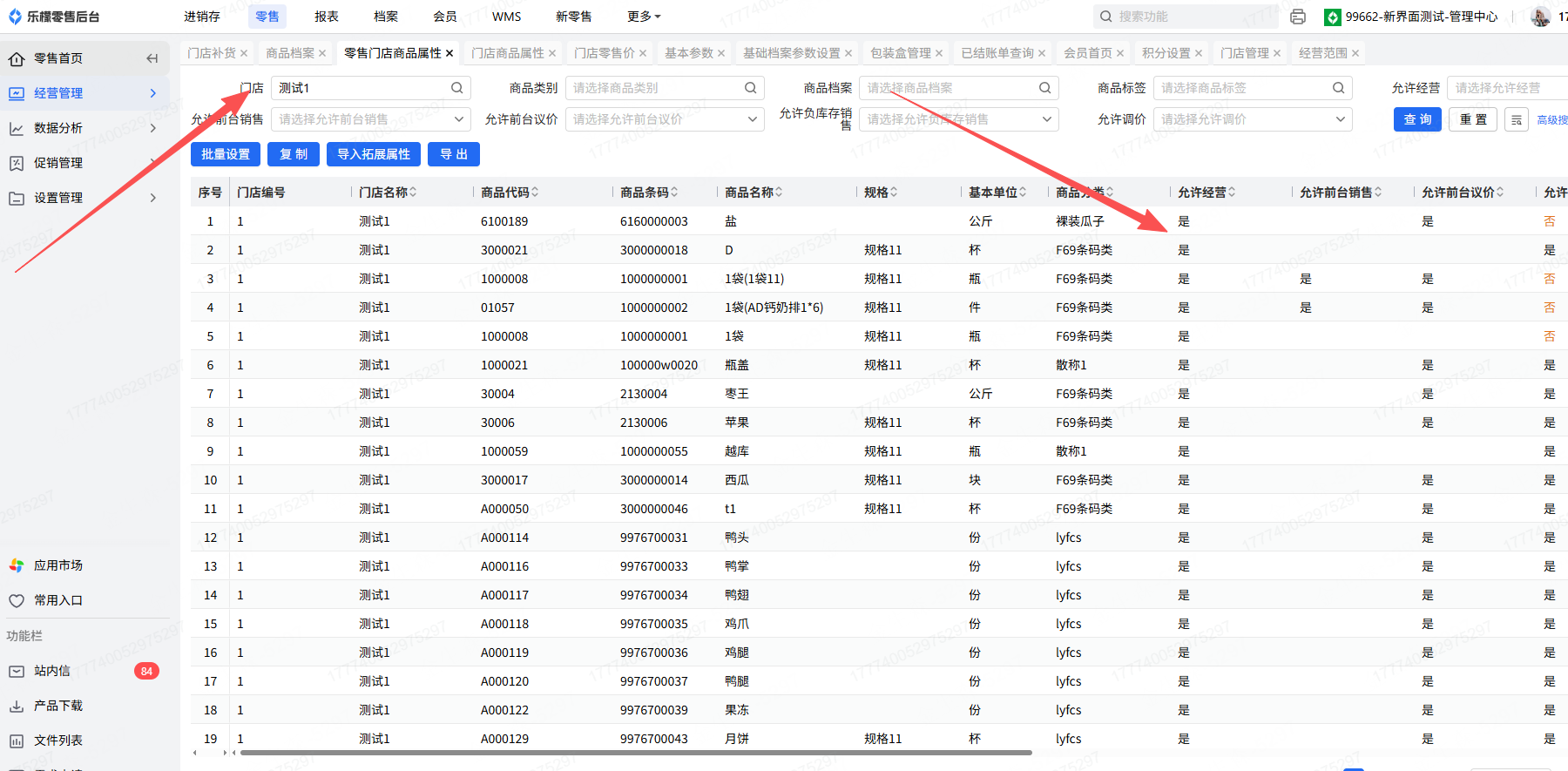Click the 查询 button
Viewport: 1568px width, 771px height.
(1417, 119)
